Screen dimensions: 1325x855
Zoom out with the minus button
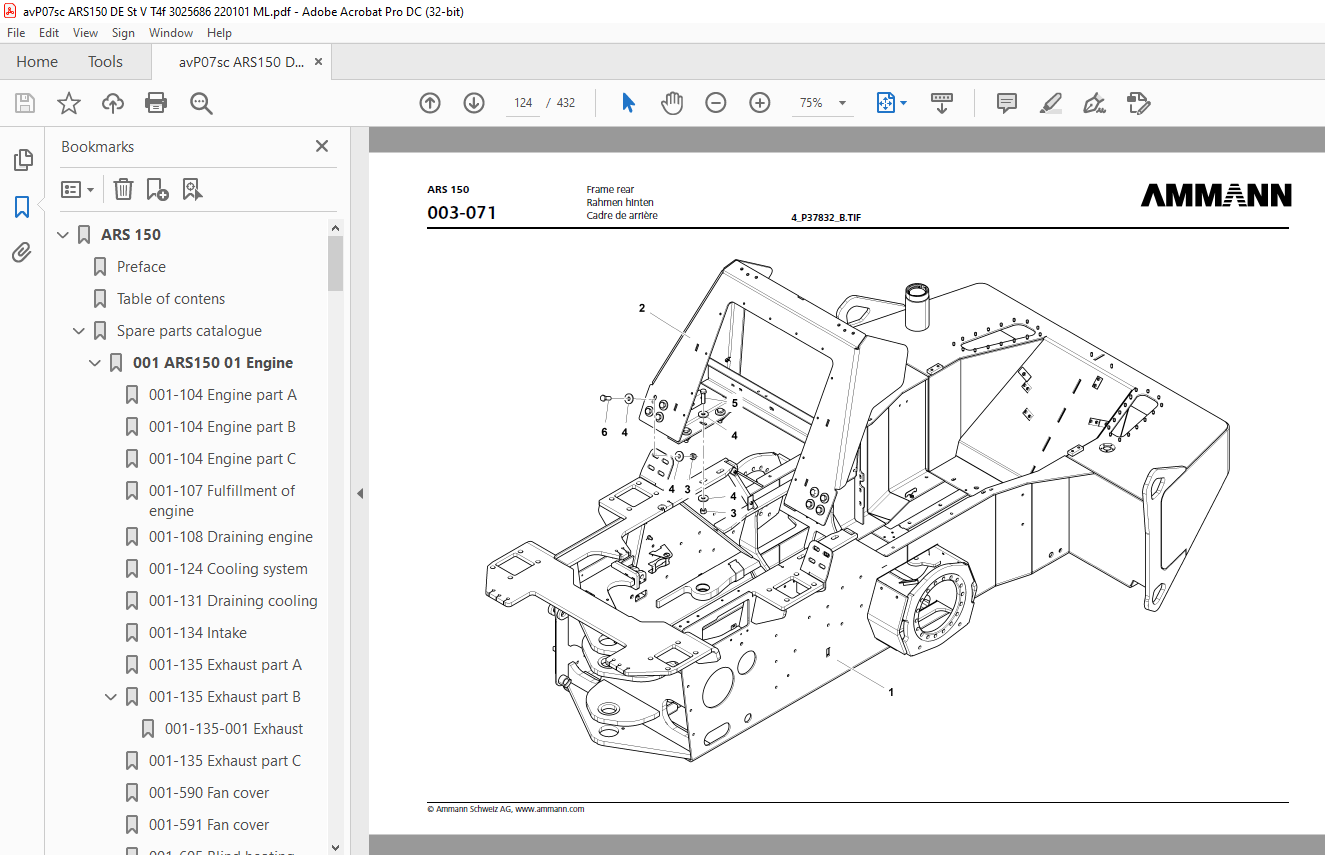pyautogui.click(x=716, y=103)
